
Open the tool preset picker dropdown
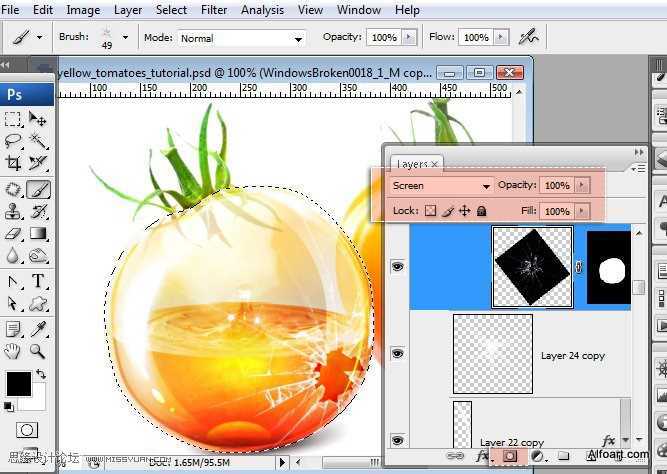[x=40, y=38]
